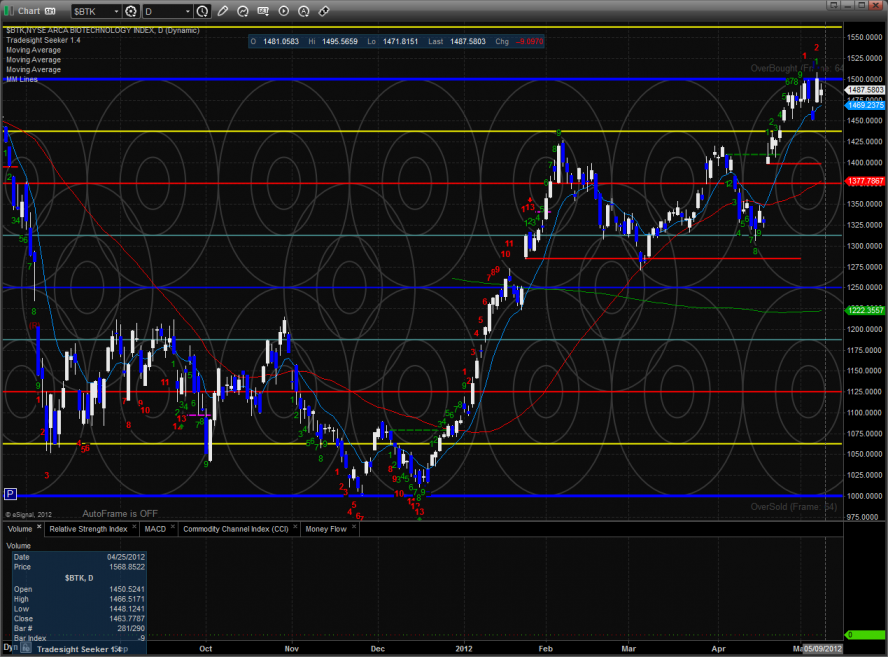Close the Money Flow tab
Screen dimensions: 888x657
[x=357, y=528]
